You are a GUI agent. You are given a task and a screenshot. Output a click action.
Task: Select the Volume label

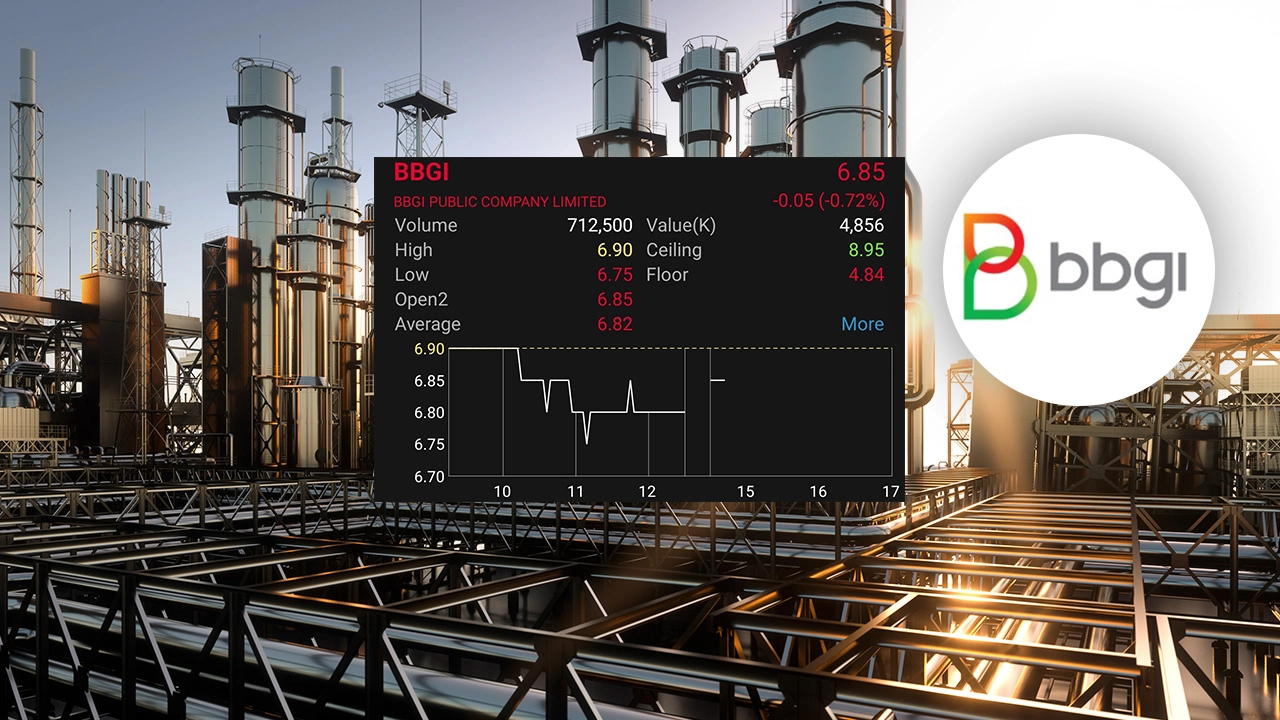coord(426,225)
